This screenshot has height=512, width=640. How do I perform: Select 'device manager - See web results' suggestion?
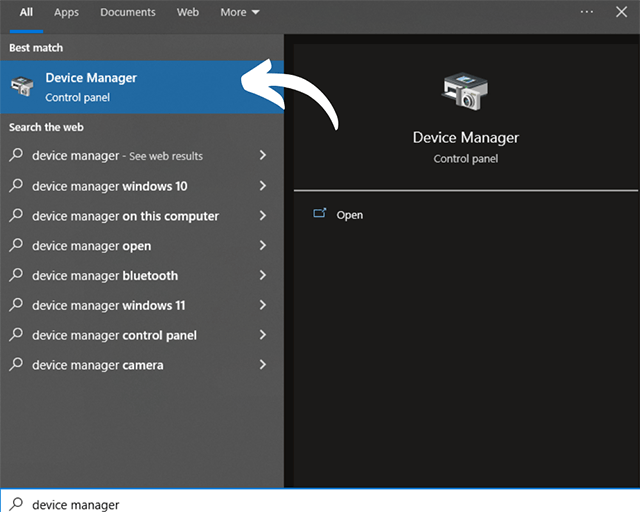142,156
